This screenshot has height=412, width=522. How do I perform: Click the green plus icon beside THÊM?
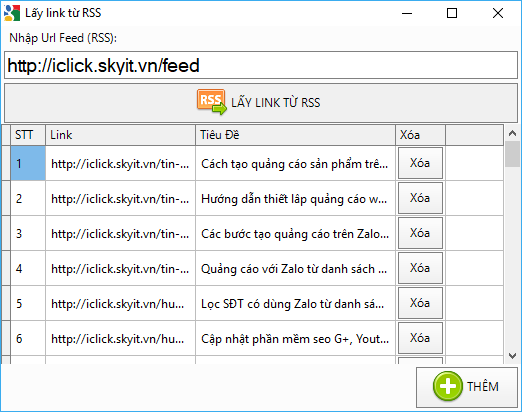(448, 386)
